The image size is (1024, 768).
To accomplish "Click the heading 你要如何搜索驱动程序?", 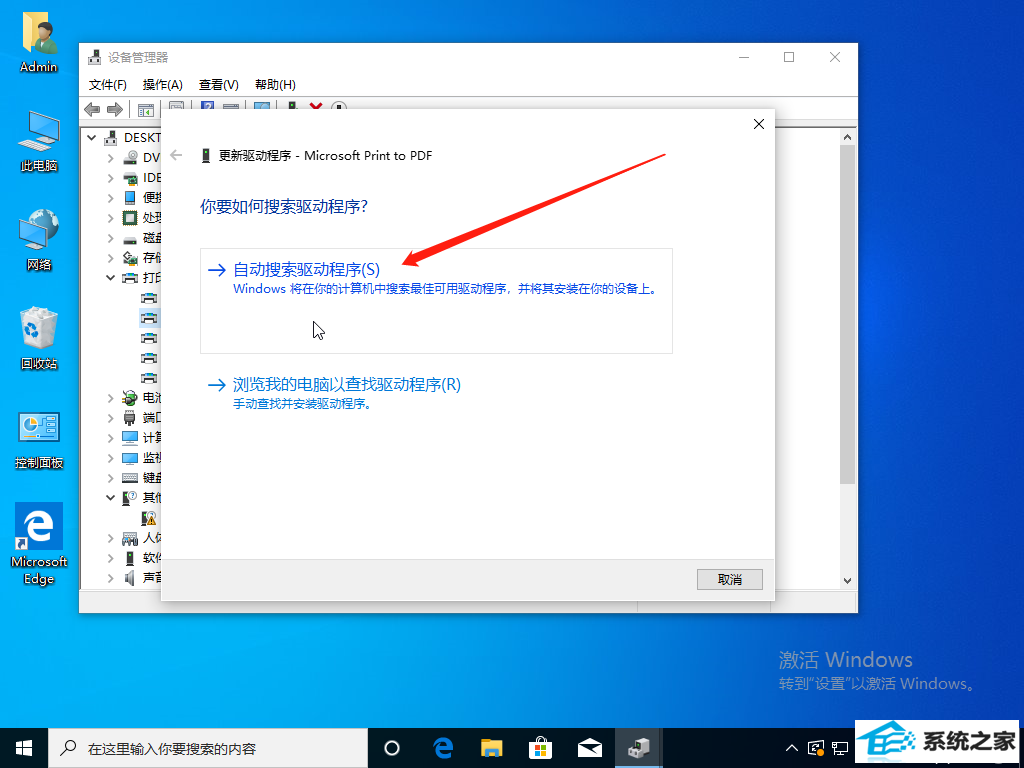I will 284,206.
